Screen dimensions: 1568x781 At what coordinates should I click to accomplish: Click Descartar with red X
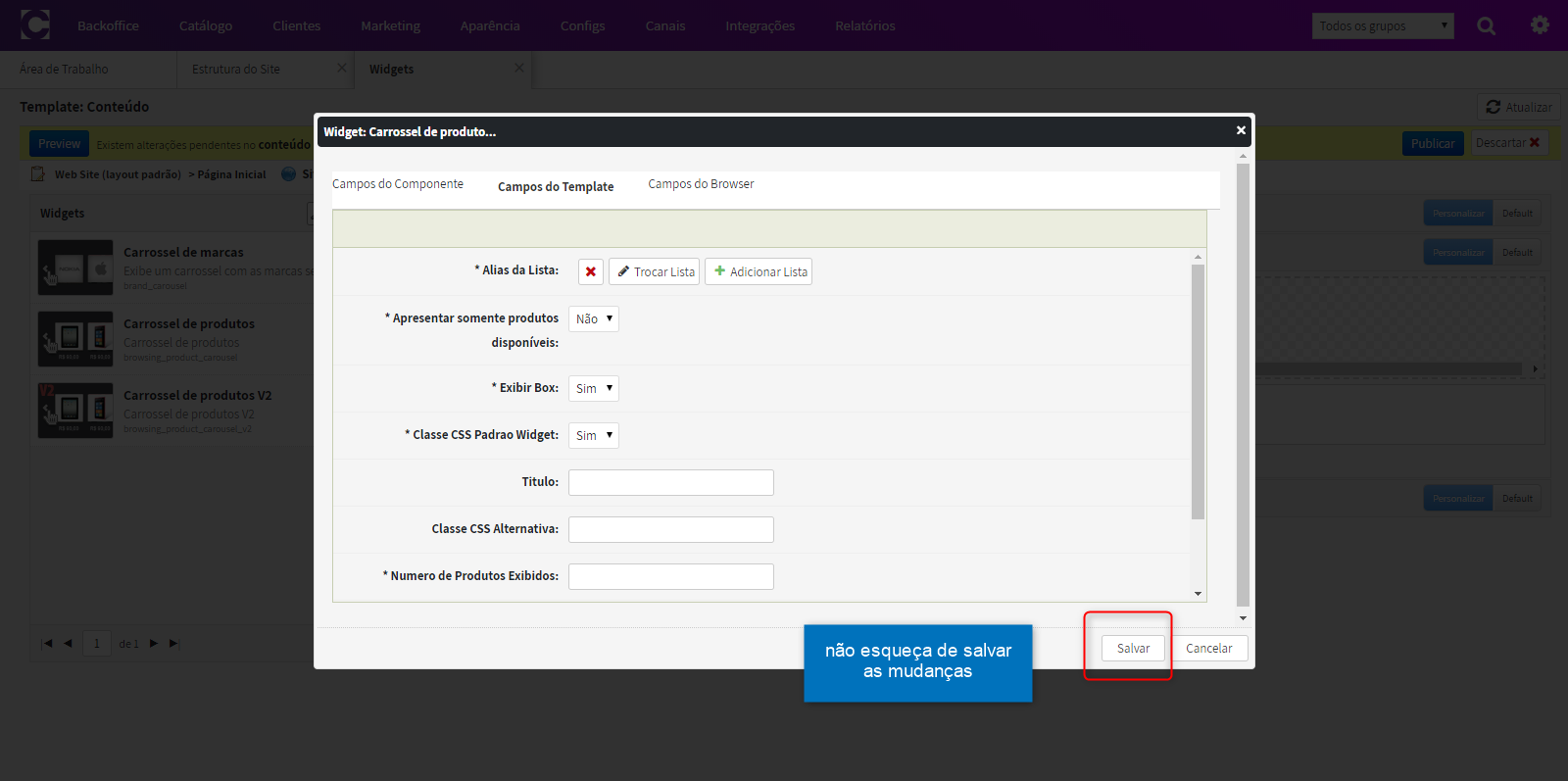click(1508, 143)
